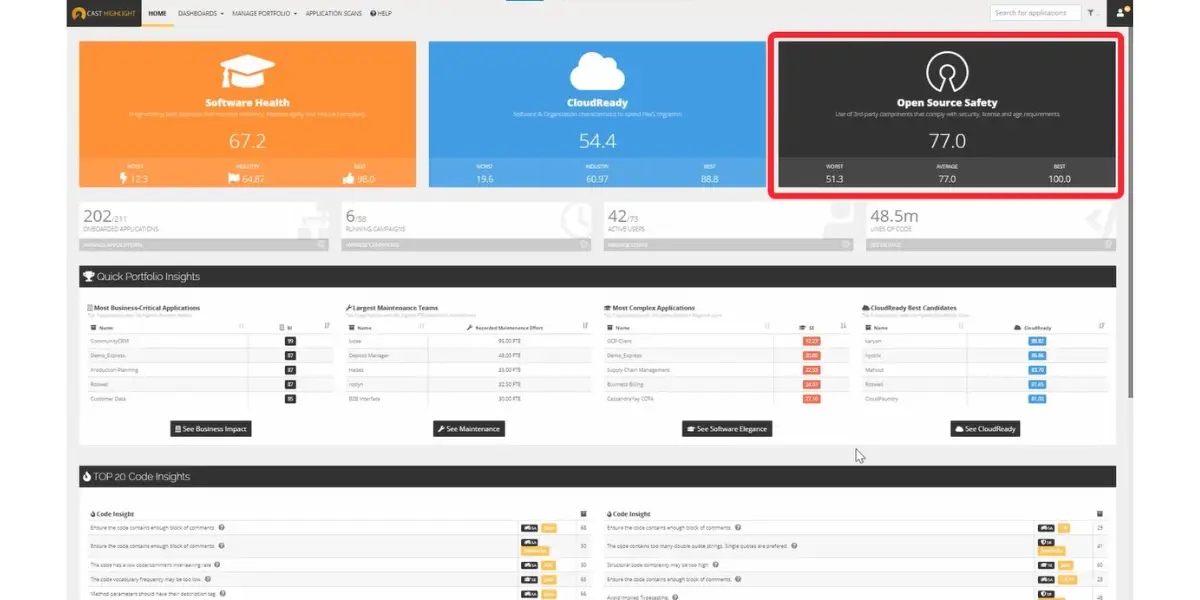Click the Software Health worst lightning icon
The height and width of the screenshot is (600, 1200).
(124, 179)
